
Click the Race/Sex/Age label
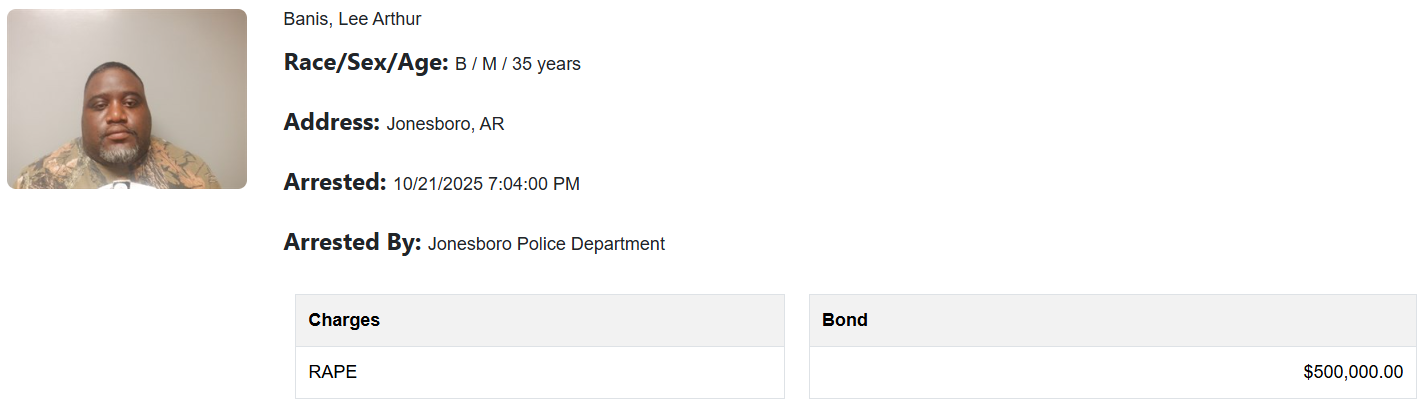[366, 63]
